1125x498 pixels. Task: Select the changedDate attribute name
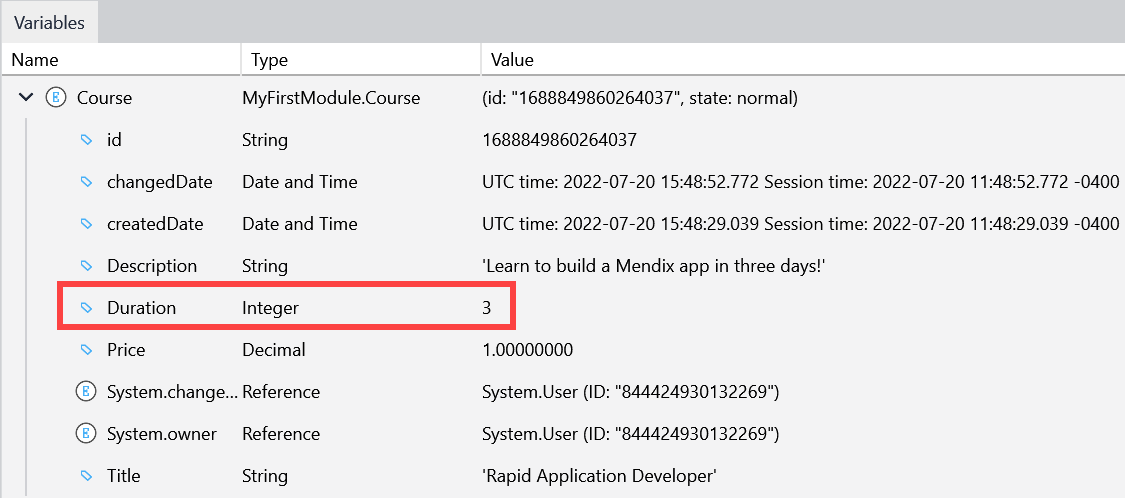(159, 182)
